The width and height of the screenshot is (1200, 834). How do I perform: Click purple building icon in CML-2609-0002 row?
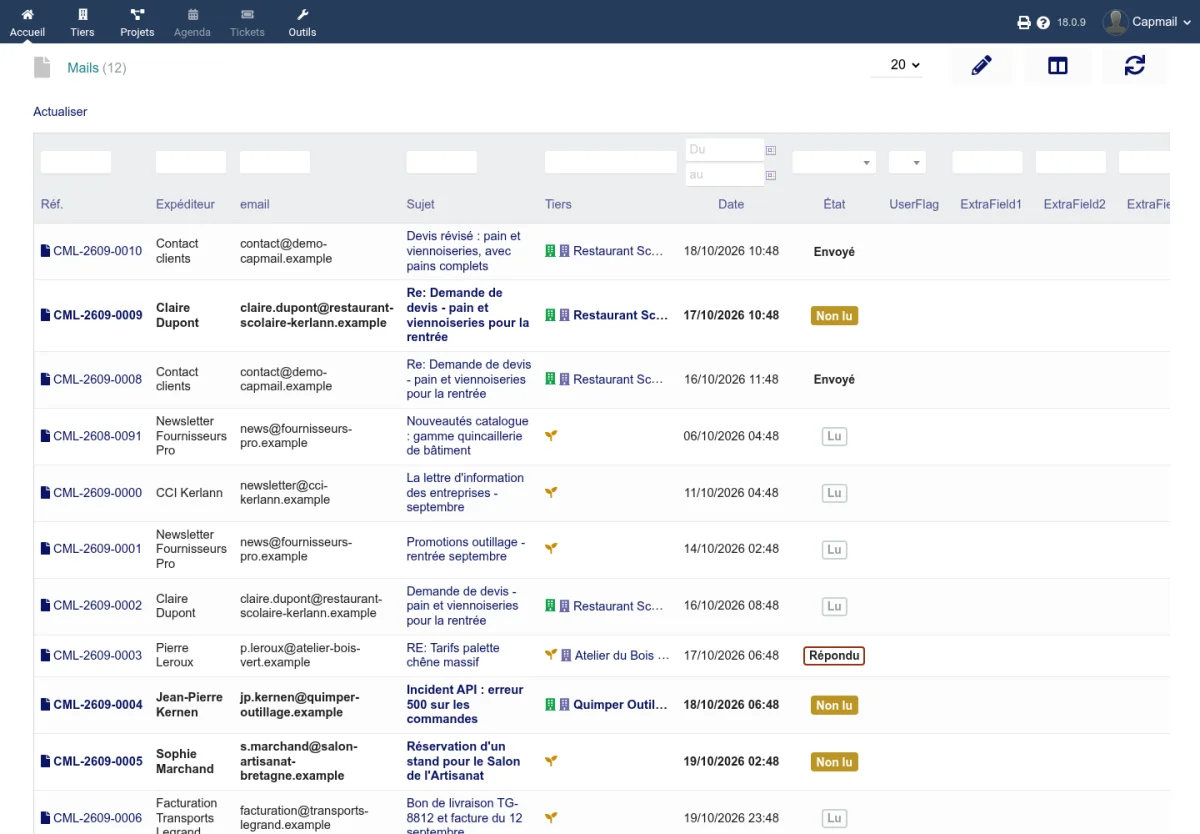coord(564,606)
